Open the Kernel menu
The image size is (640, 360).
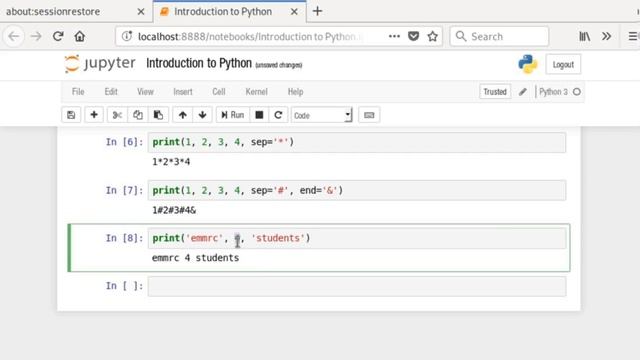pyautogui.click(x=256, y=92)
